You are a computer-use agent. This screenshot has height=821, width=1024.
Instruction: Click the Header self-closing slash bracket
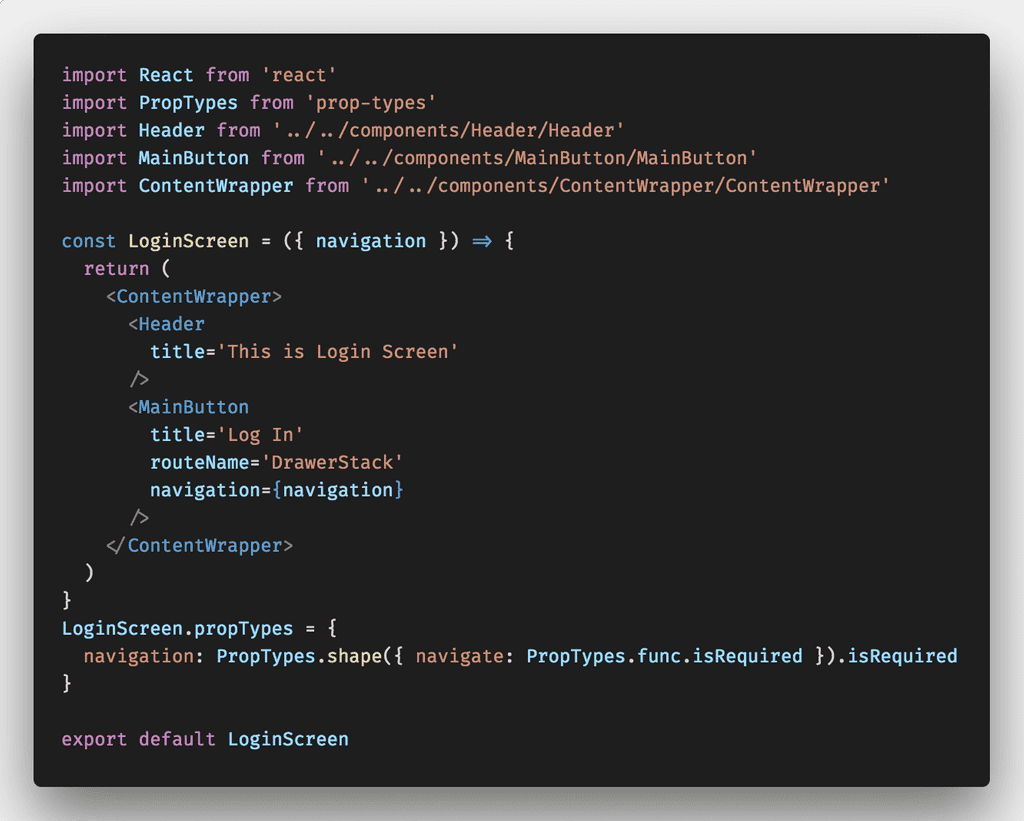(139, 379)
